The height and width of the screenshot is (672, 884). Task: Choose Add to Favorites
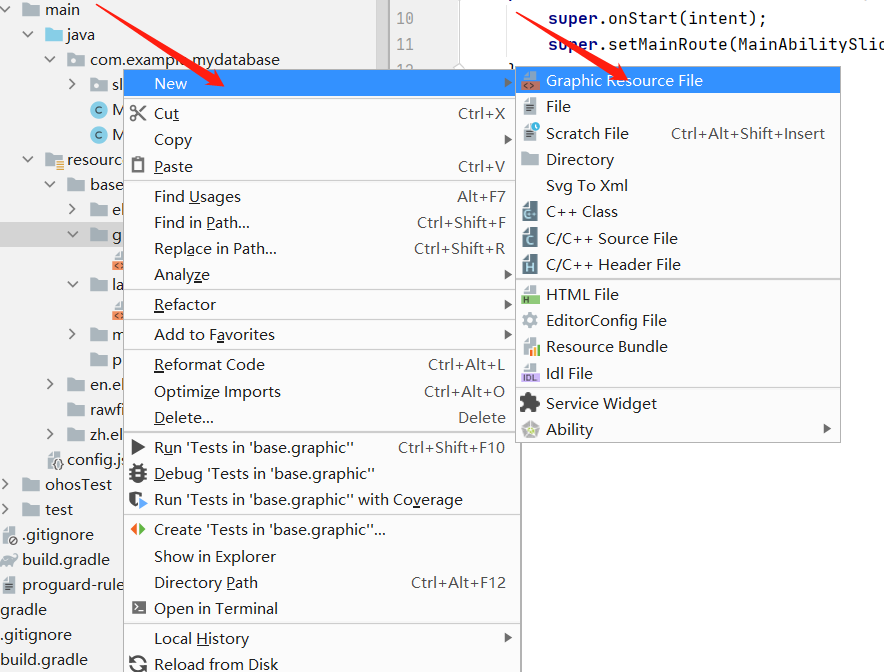(x=321, y=335)
